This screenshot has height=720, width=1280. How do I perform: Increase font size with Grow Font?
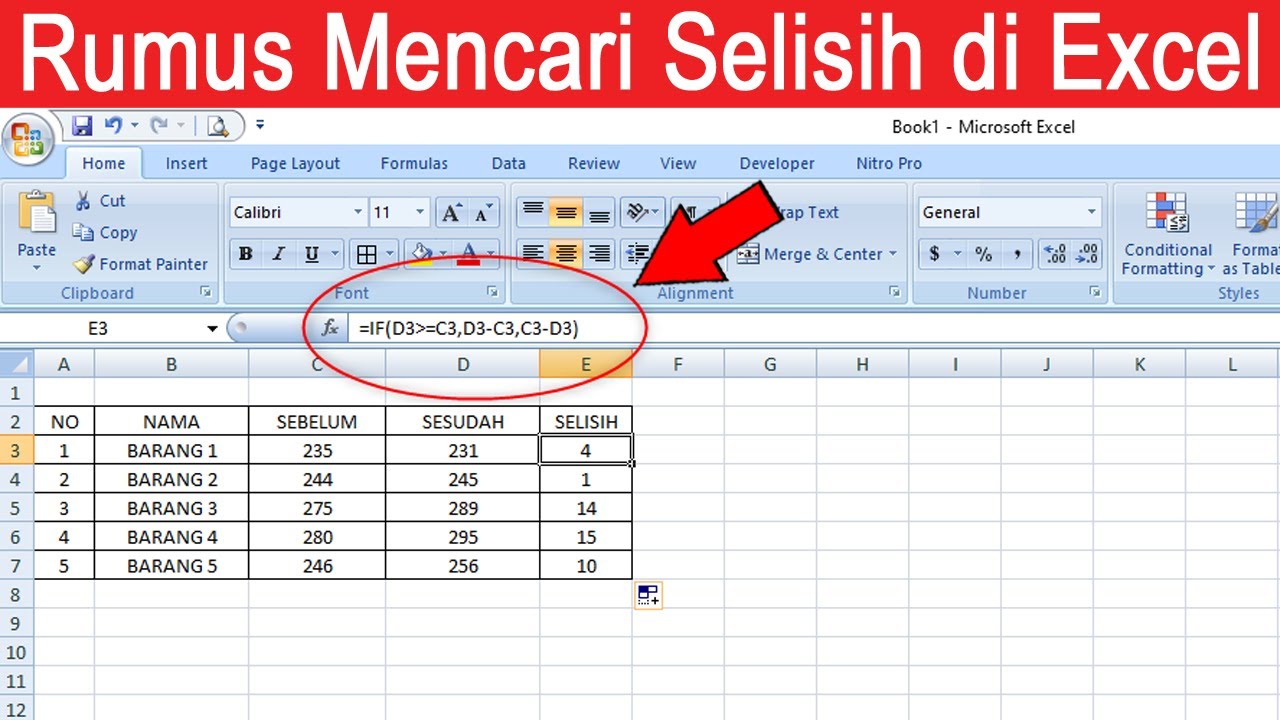[452, 212]
